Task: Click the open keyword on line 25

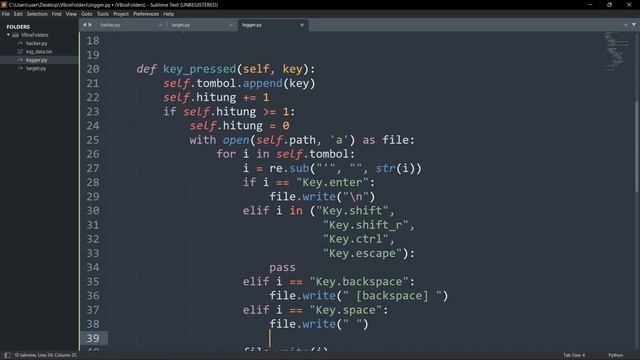Action: point(236,140)
